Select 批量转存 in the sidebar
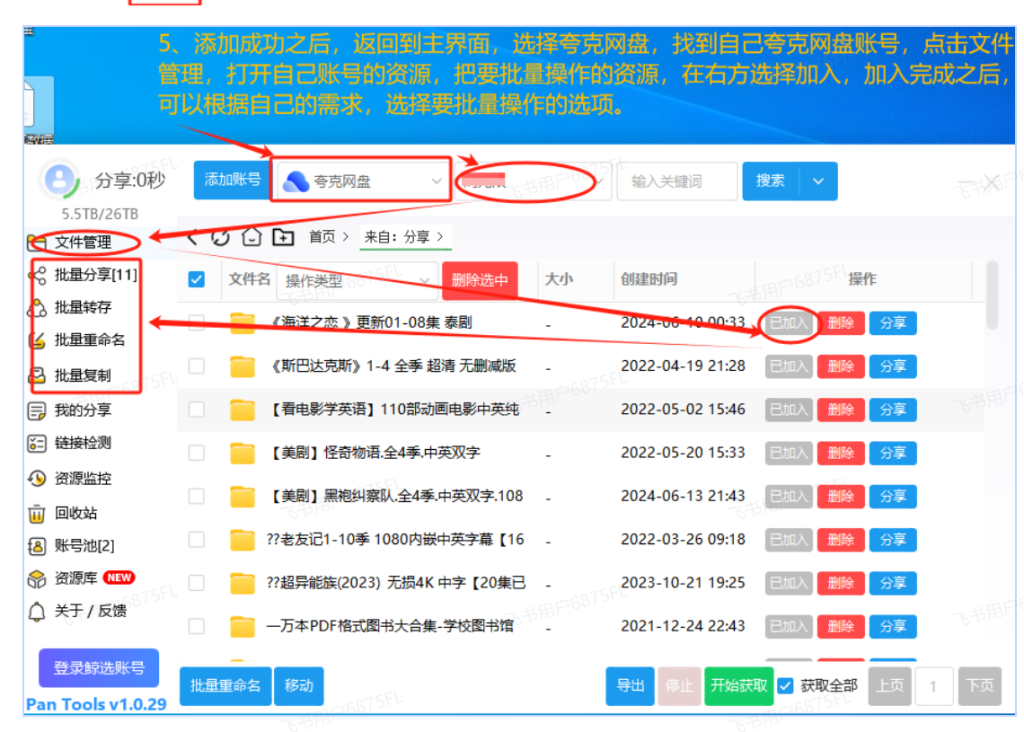1024x732 pixels. pyautogui.click(x=82, y=307)
